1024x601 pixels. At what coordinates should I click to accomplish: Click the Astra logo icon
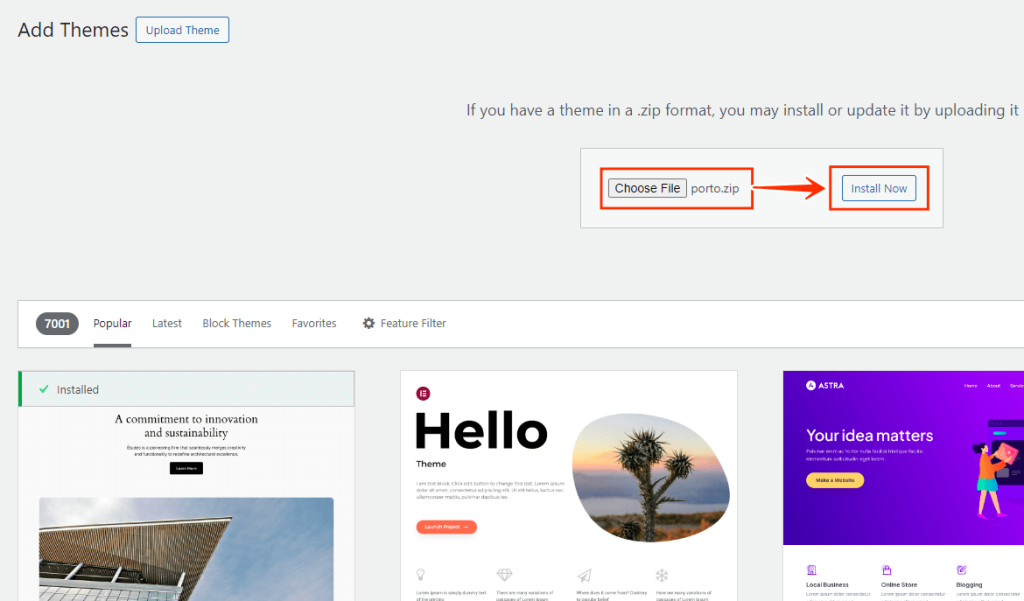(810, 385)
